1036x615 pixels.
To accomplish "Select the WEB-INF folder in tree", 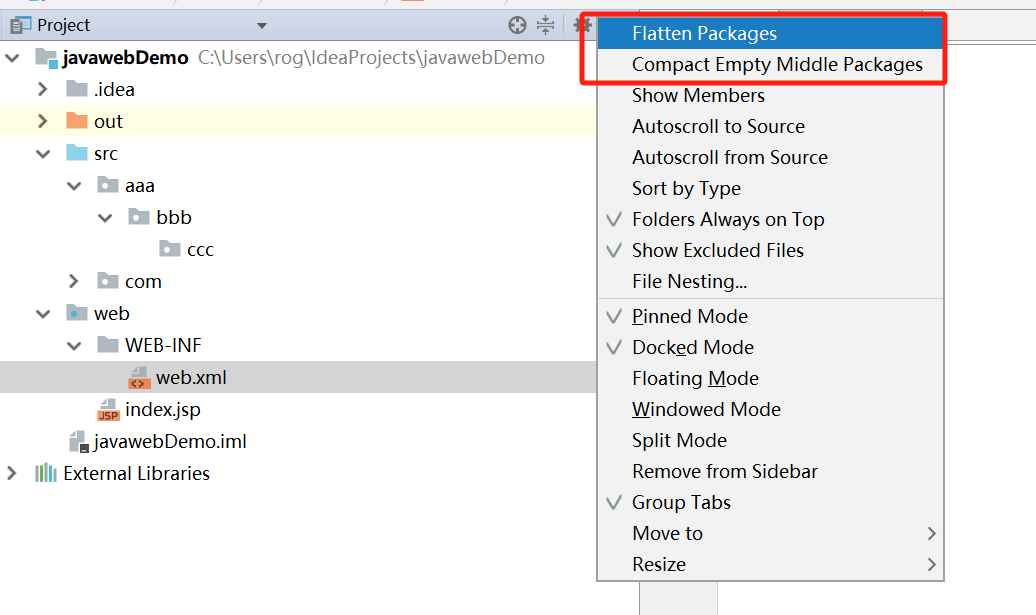I will [x=162, y=345].
